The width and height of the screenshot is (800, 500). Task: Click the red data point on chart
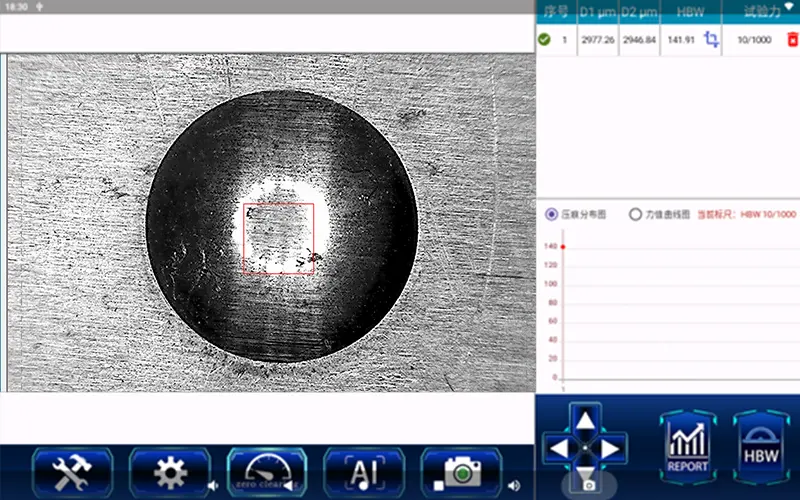pos(563,246)
